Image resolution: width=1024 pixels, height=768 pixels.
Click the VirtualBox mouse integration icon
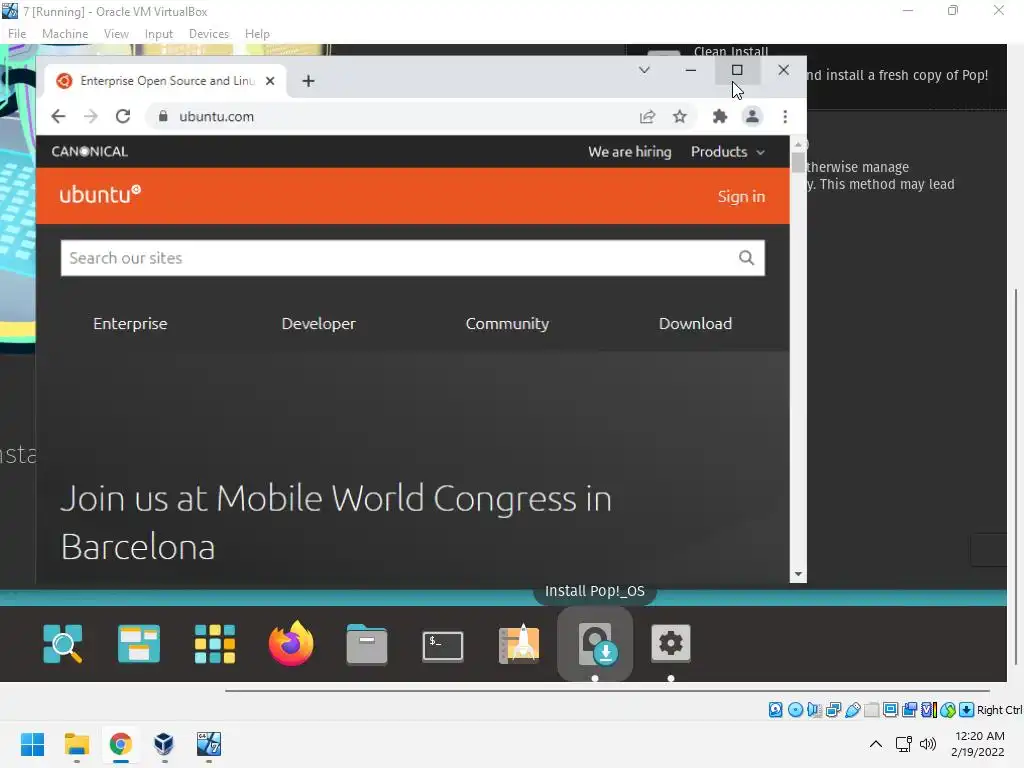[948, 710]
